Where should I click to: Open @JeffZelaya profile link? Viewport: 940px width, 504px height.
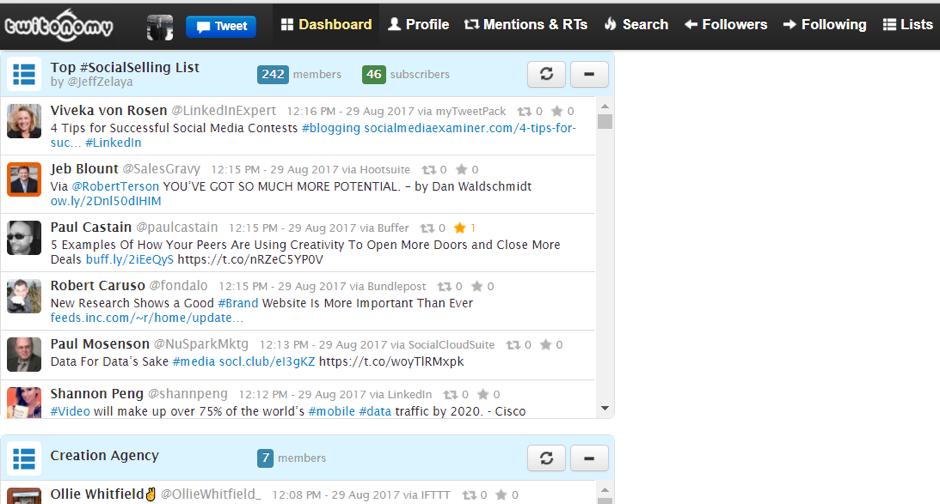click(100, 82)
